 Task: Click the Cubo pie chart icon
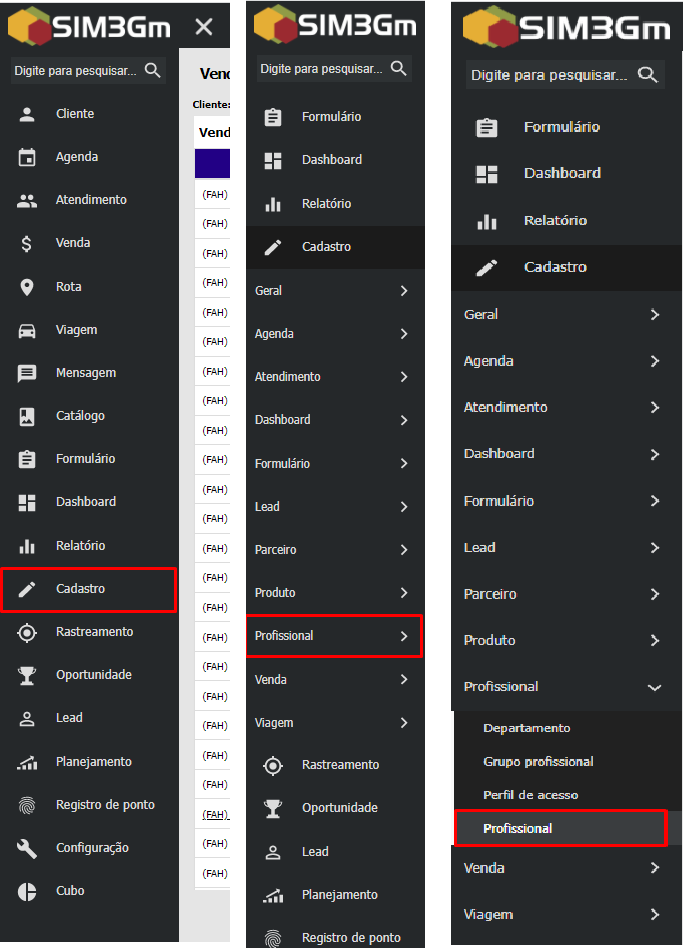coord(27,892)
